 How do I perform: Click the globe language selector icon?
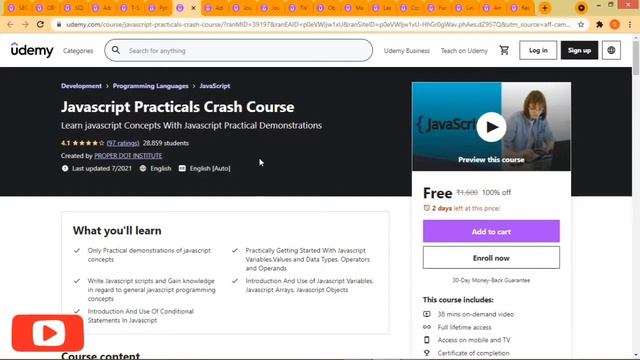coord(611,50)
